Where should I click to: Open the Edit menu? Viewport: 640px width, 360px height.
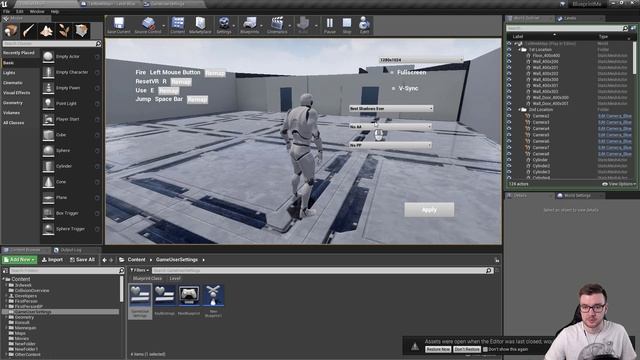point(20,12)
